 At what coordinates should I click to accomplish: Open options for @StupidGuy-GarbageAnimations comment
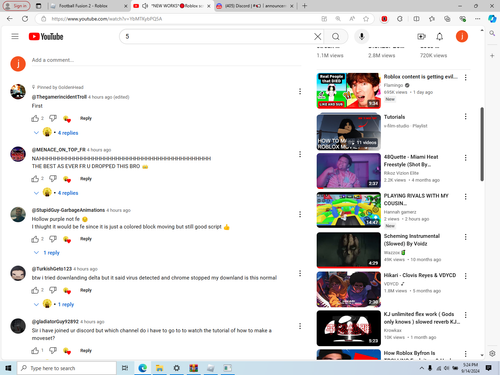(300, 214)
